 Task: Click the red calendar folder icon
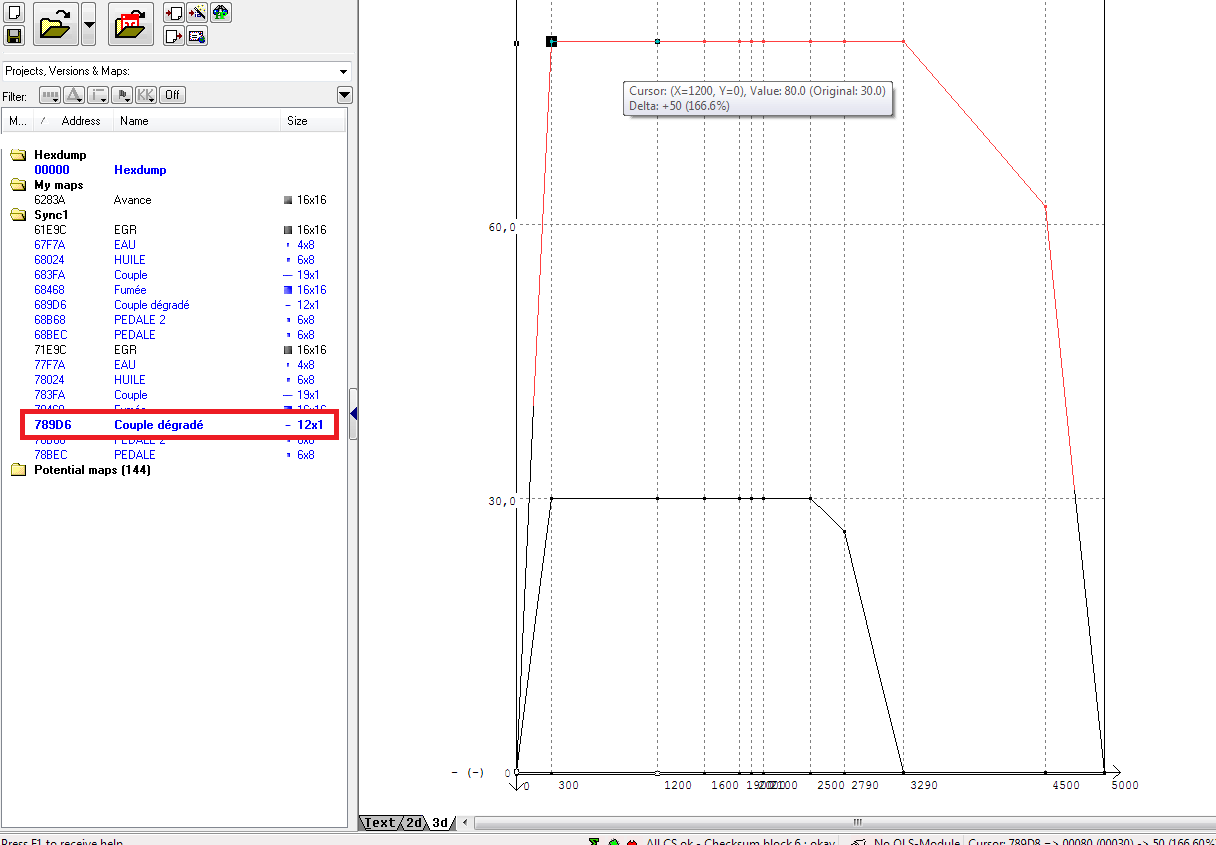[x=130, y=24]
